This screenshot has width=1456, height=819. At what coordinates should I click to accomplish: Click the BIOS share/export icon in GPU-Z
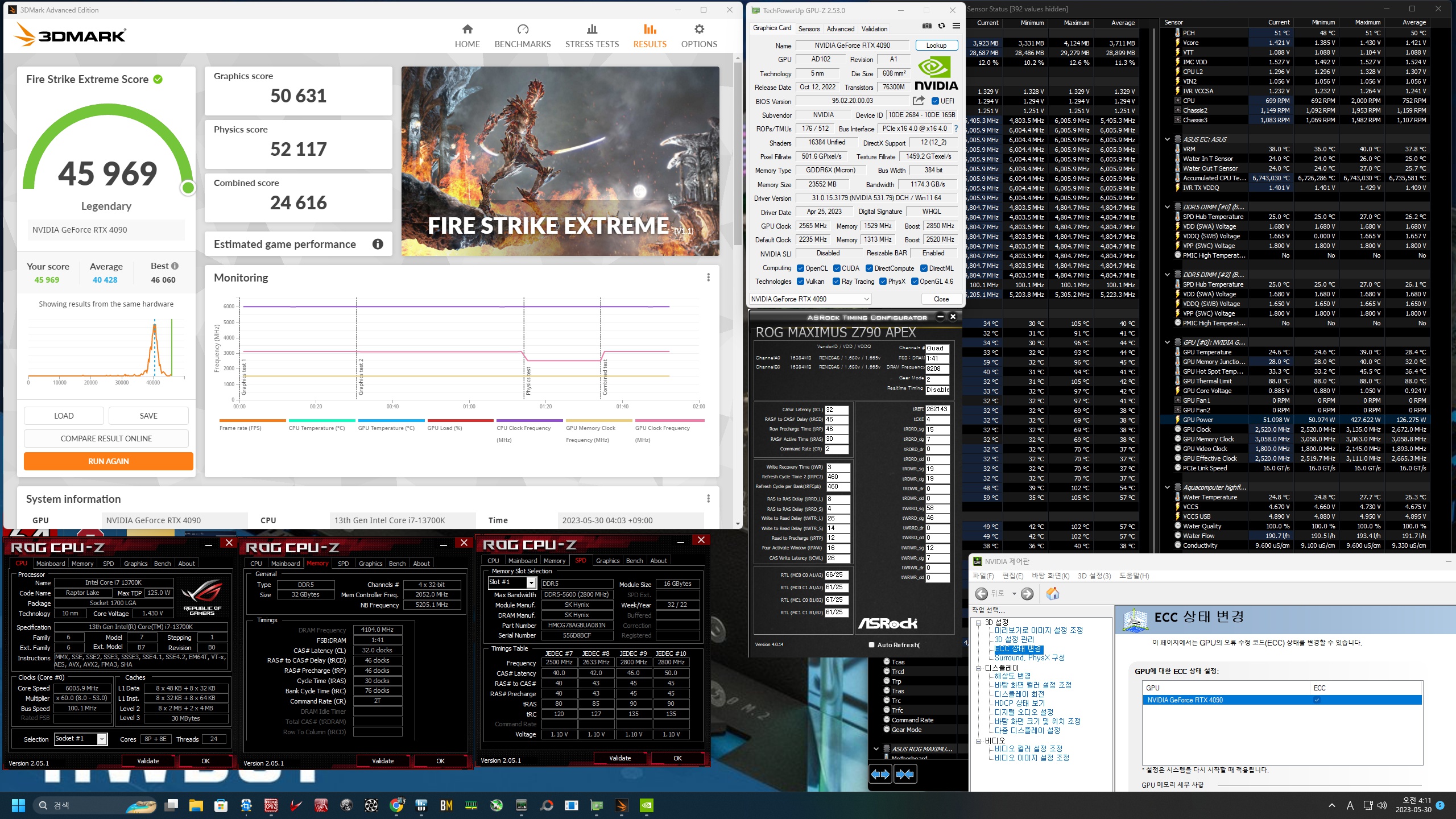919,101
